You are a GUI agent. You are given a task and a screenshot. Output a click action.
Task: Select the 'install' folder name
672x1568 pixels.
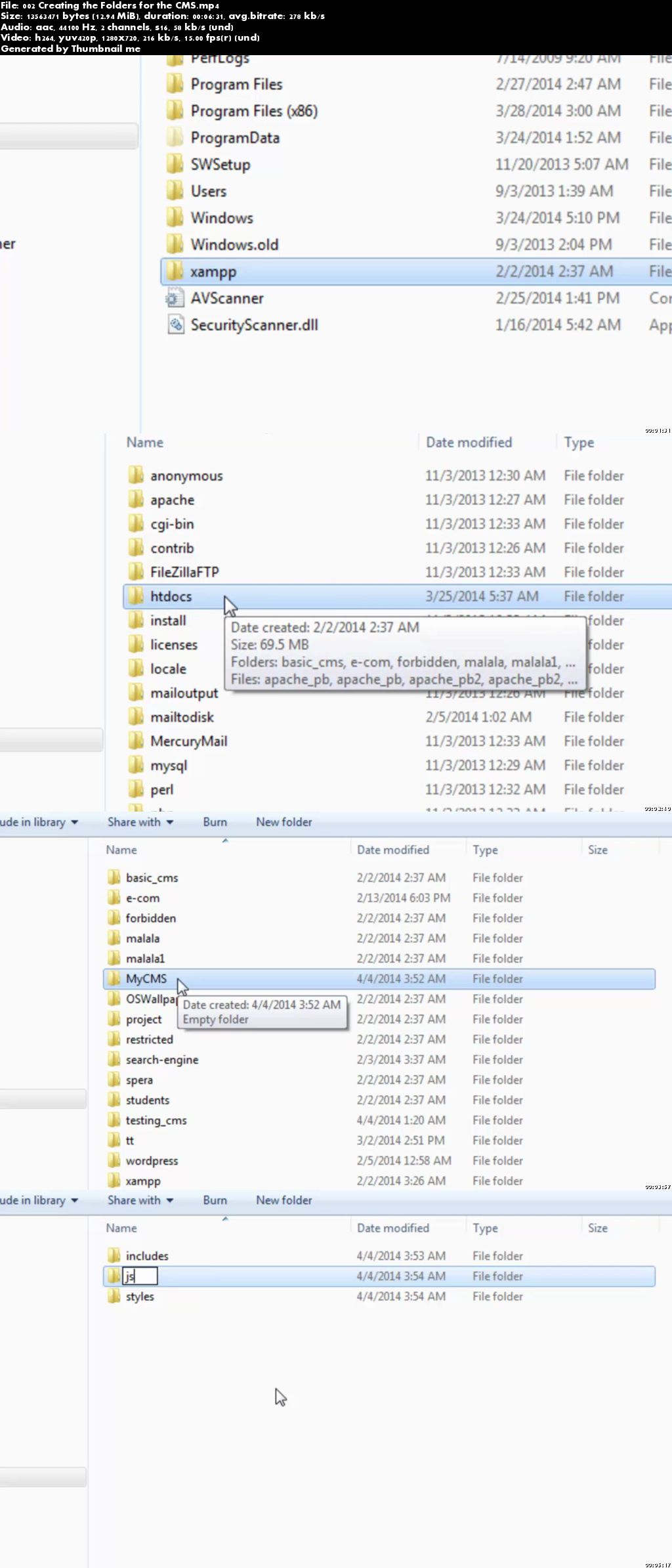(168, 621)
